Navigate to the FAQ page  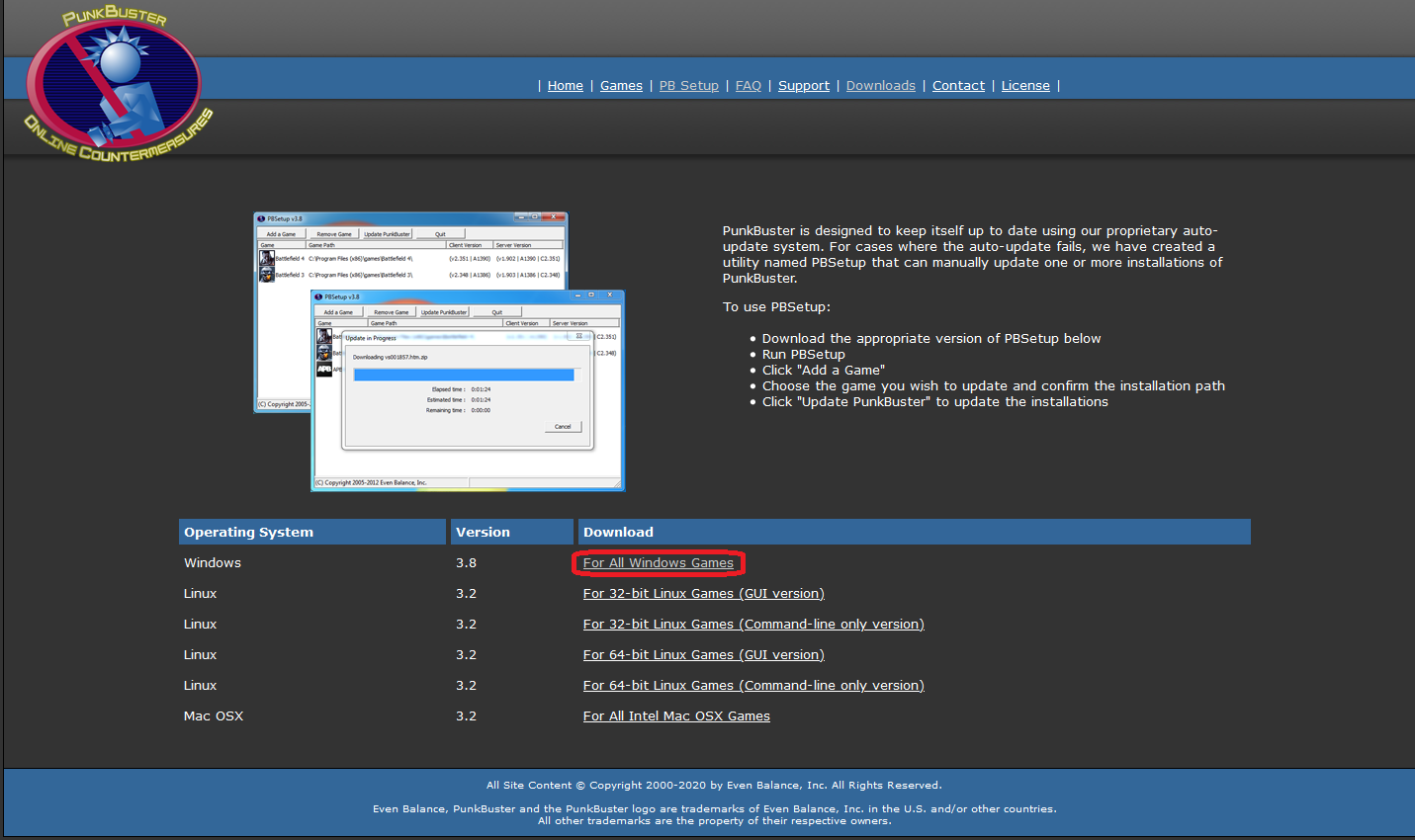point(749,86)
